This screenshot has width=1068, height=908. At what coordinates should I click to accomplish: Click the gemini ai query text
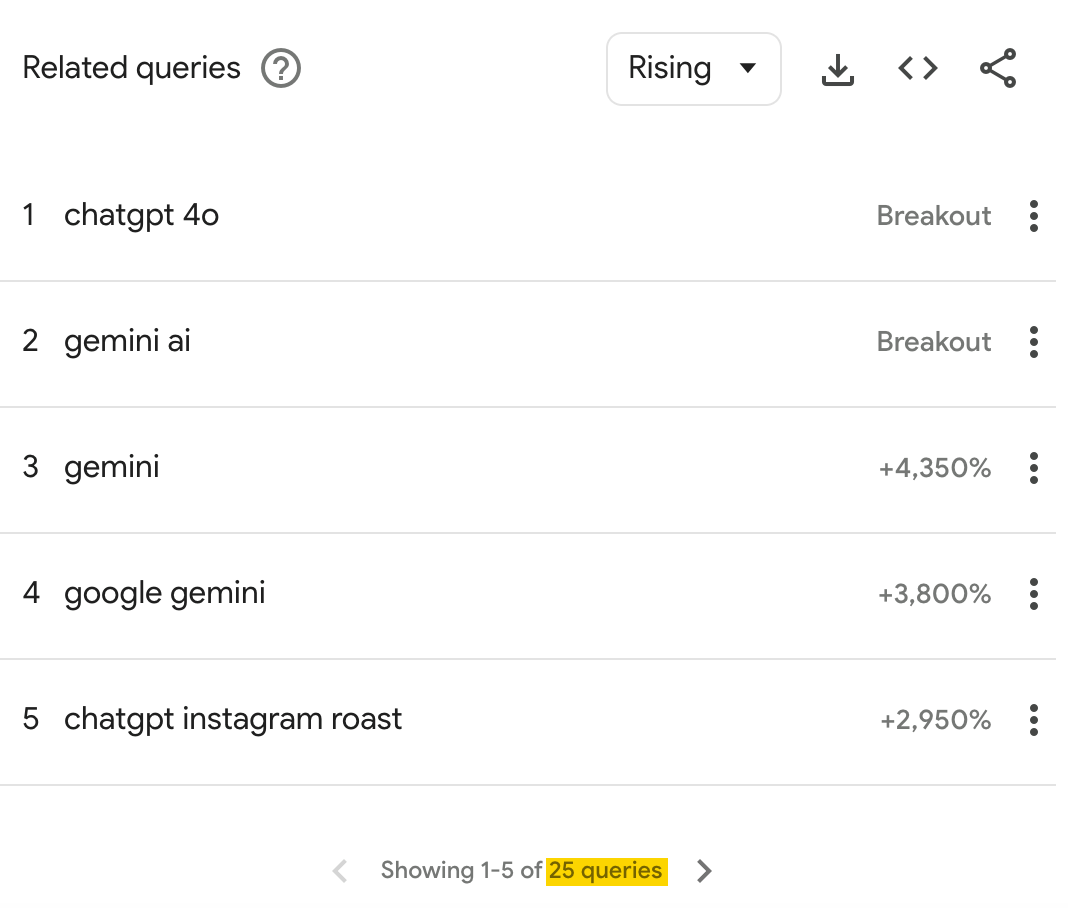click(x=127, y=341)
